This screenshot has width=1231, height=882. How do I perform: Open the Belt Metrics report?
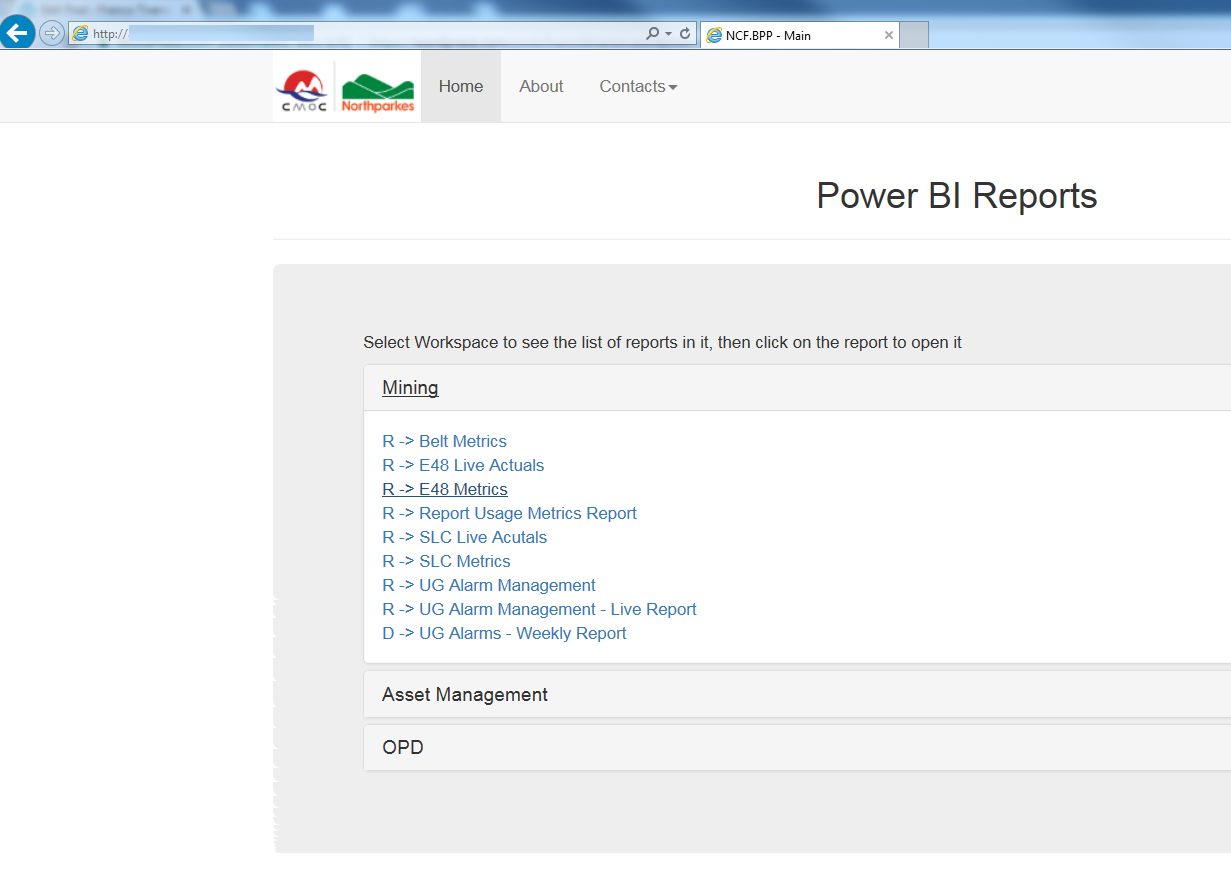tap(444, 441)
